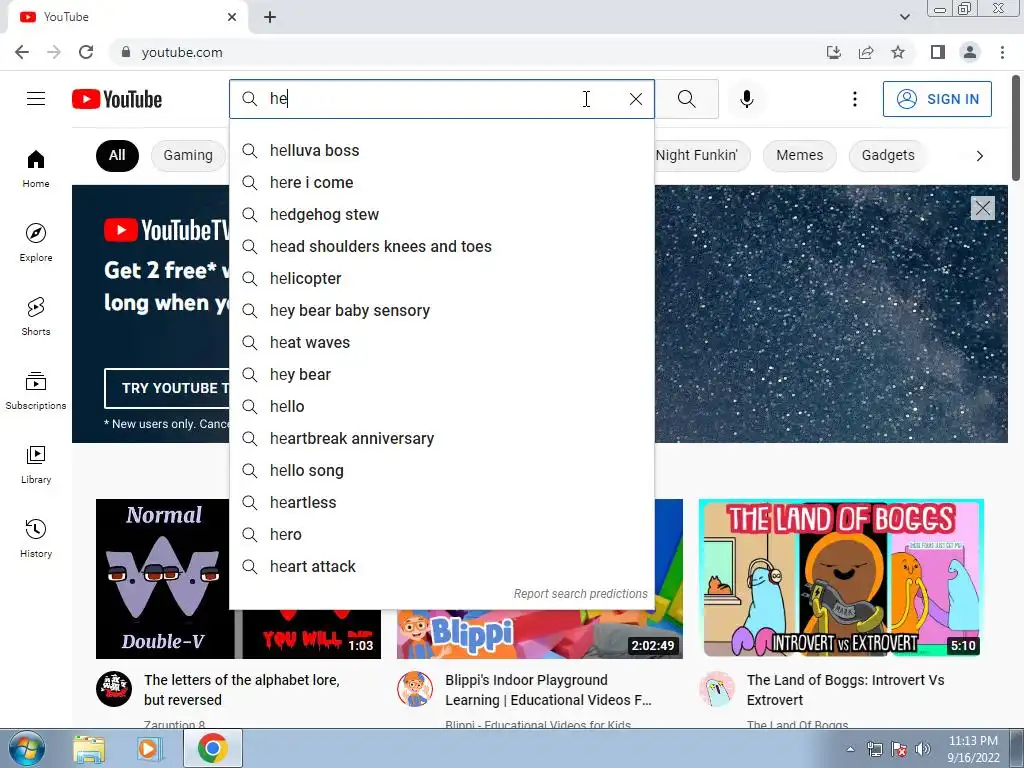The height and width of the screenshot is (768, 1024).
Task: Click alphabet lore channel avatar
Action: click(114, 689)
